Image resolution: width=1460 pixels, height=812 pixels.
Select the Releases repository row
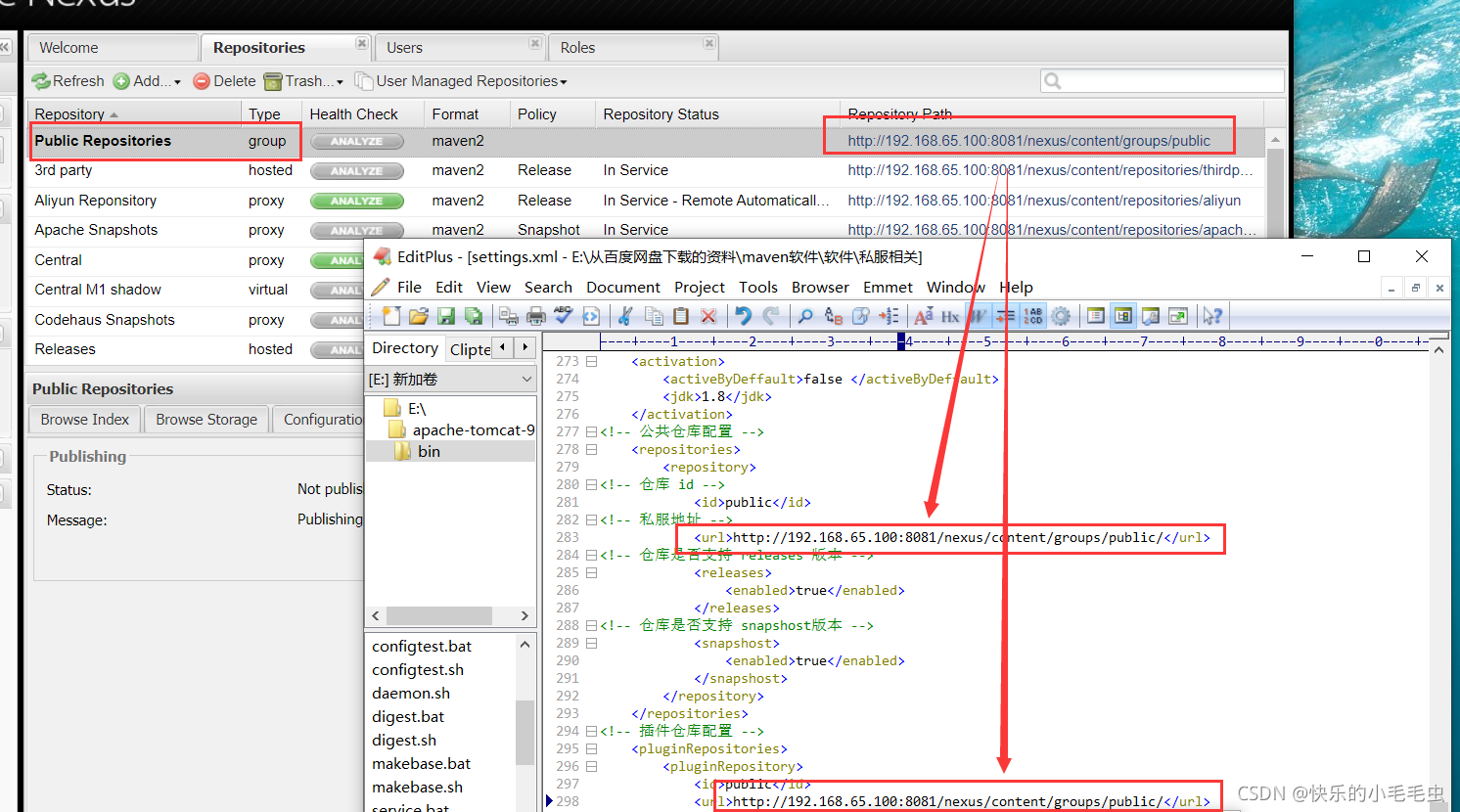click(x=196, y=349)
